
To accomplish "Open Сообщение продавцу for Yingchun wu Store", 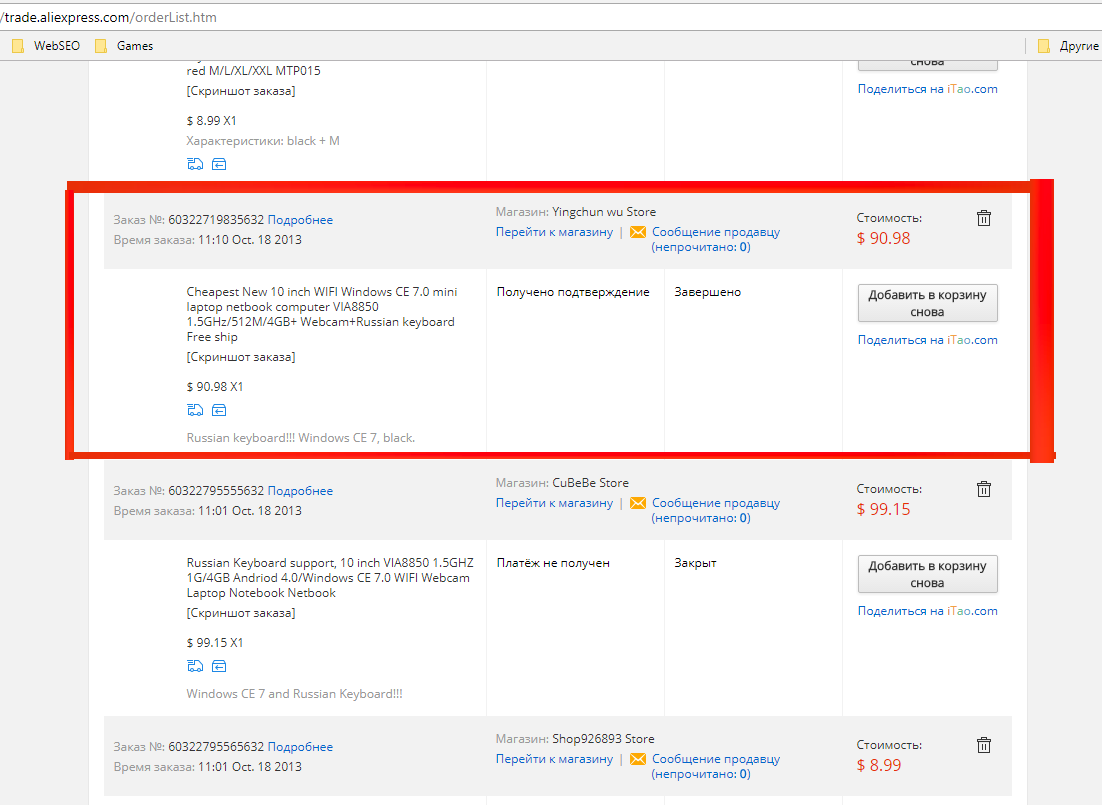I will click(715, 239).
